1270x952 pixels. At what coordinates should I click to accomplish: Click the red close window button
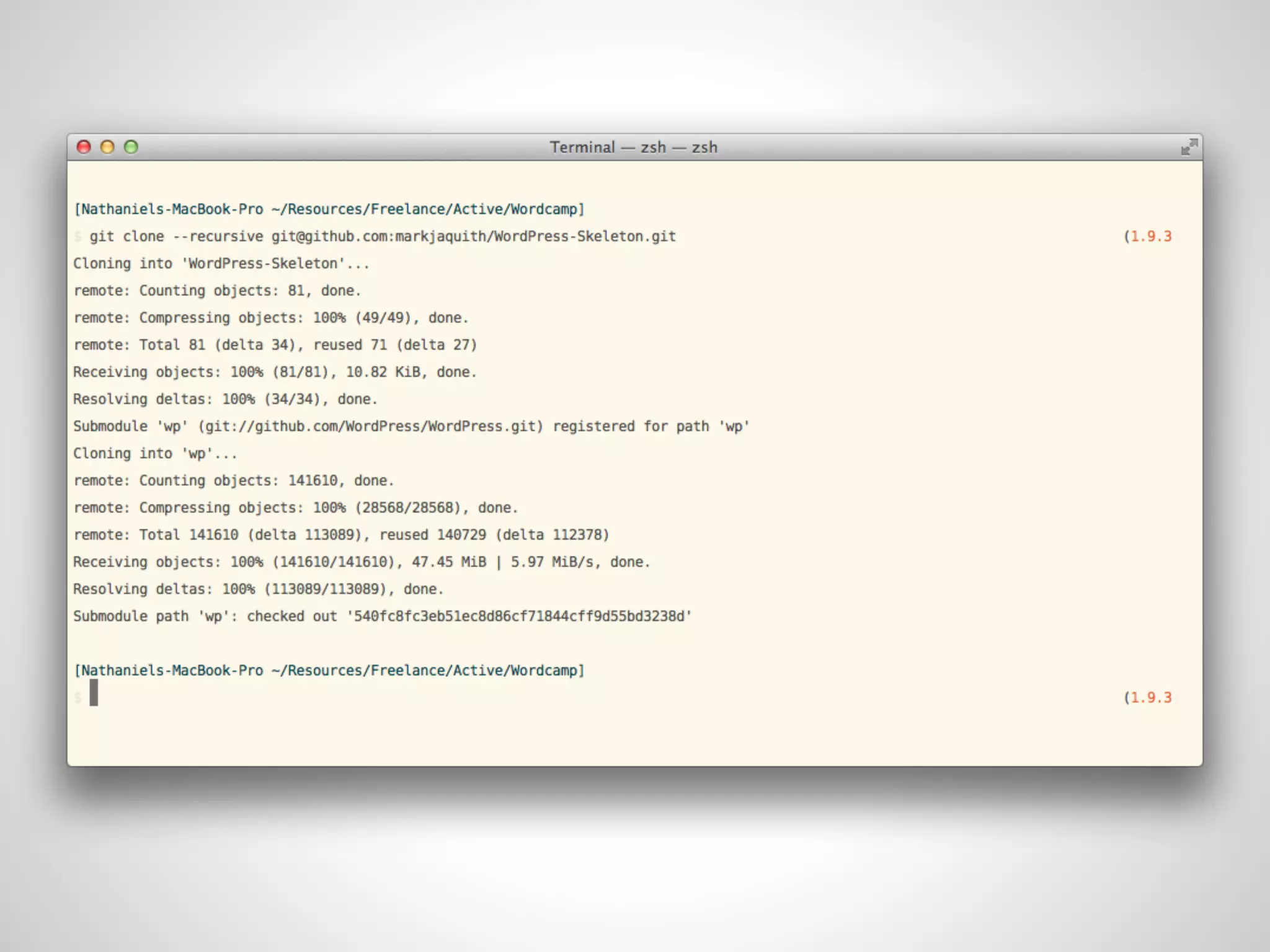[x=84, y=147]
